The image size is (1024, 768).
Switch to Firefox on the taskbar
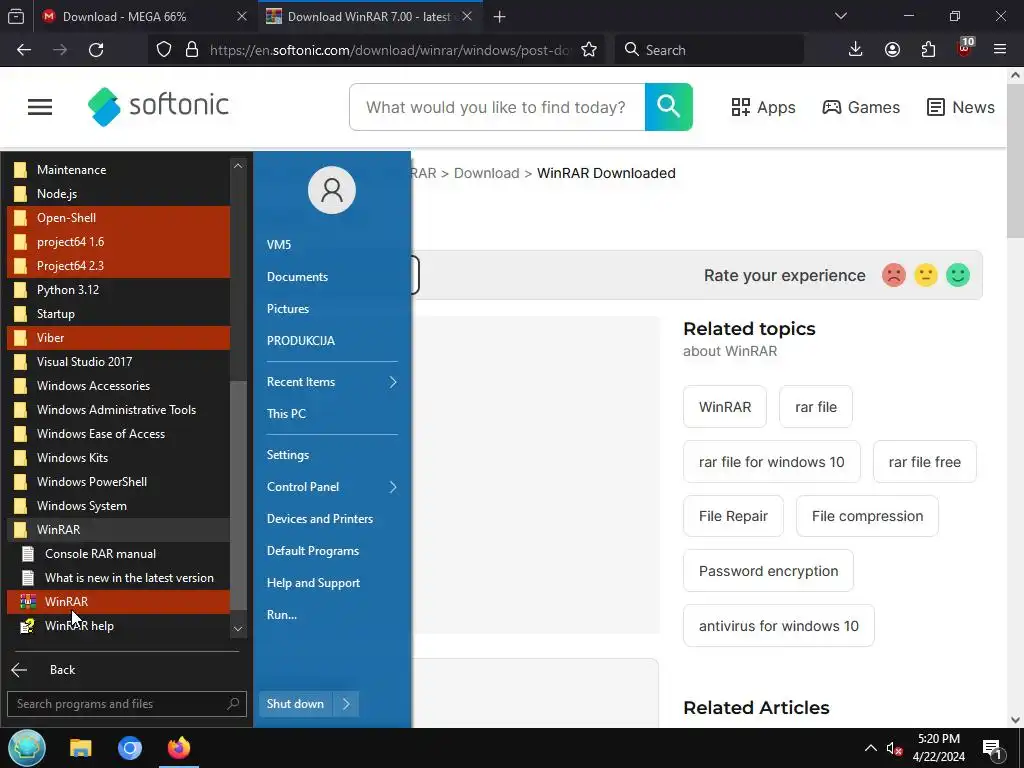coord(178,748)
